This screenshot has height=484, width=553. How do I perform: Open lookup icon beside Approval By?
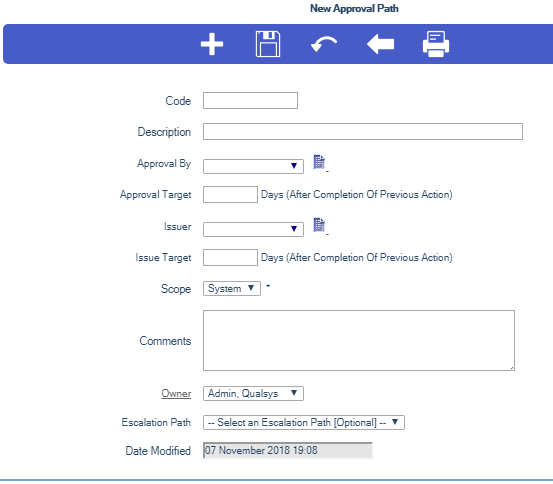319,162
